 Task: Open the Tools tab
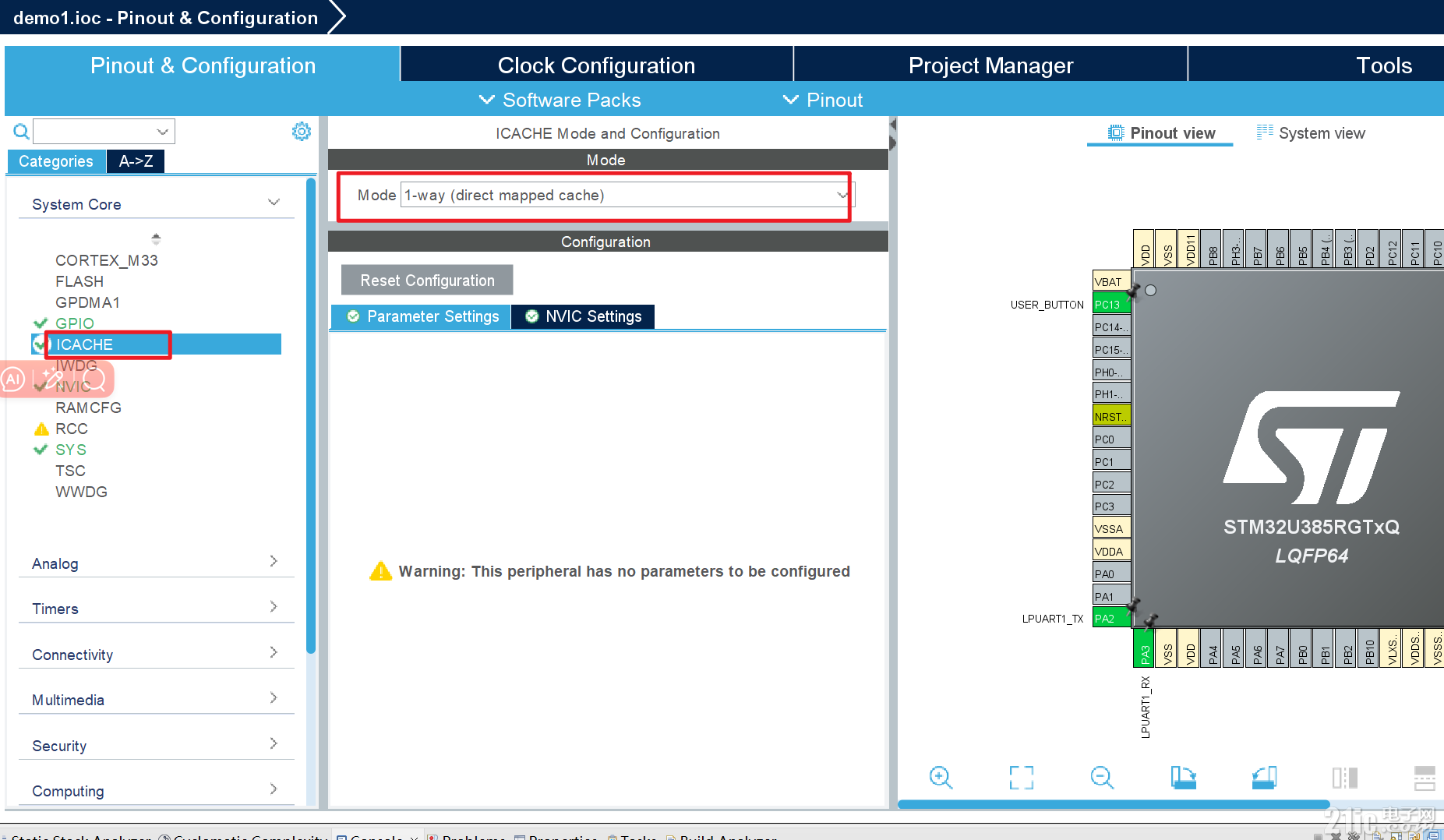(1383, 65)
